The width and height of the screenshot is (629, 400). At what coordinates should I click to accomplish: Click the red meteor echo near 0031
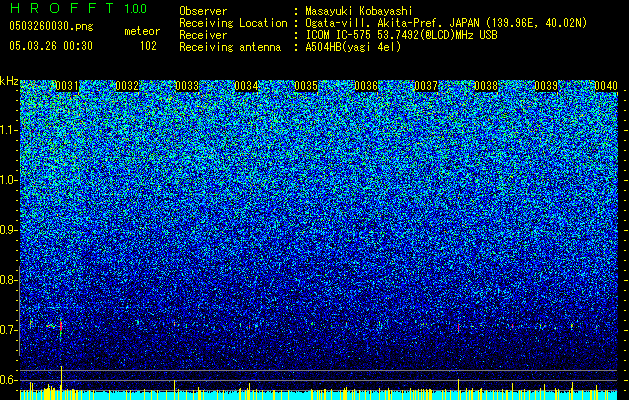[x=61, y=326]
